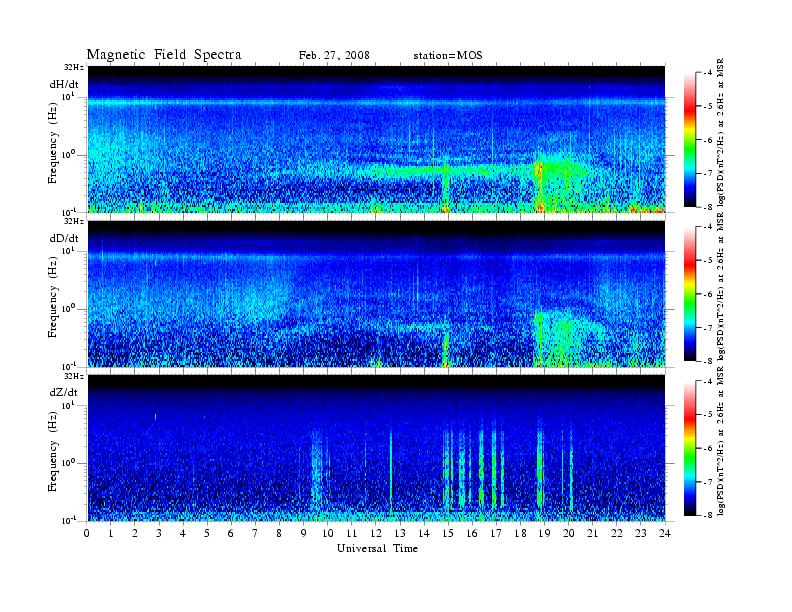Image resolution: width=792 pixels, height=612 pixels.
Task: Click the time axis tick label "15"
Action: [x=448, y=534]
